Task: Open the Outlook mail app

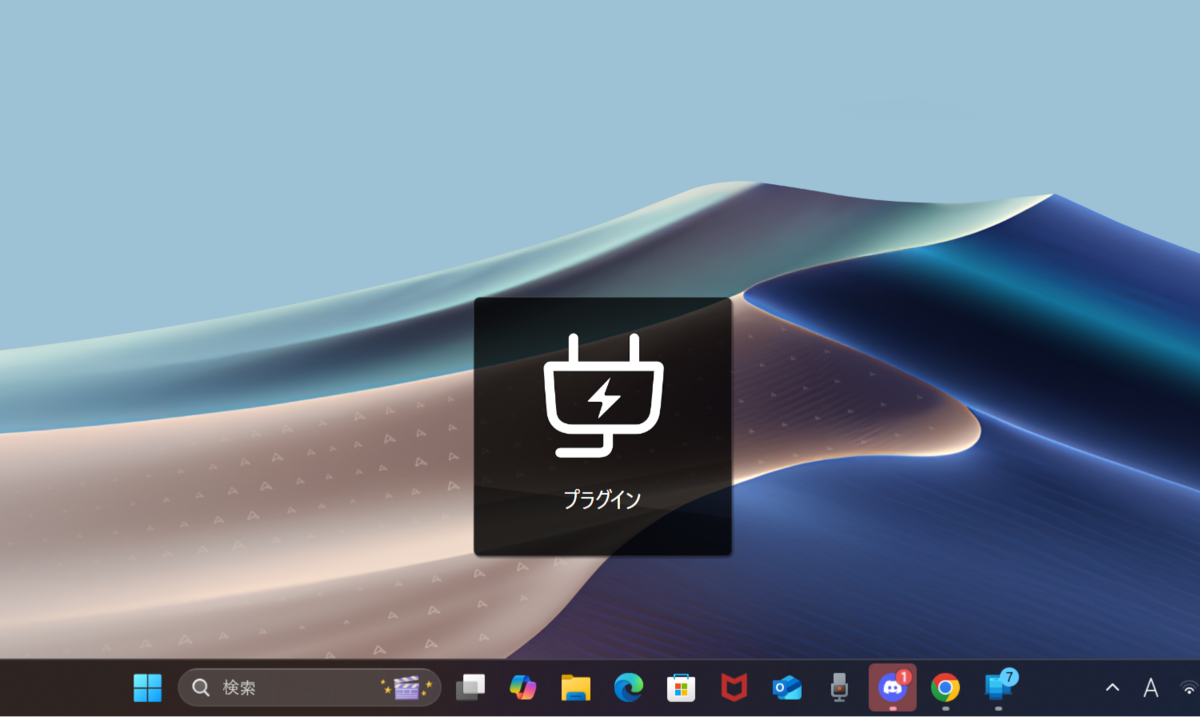Action: (787, 688)
